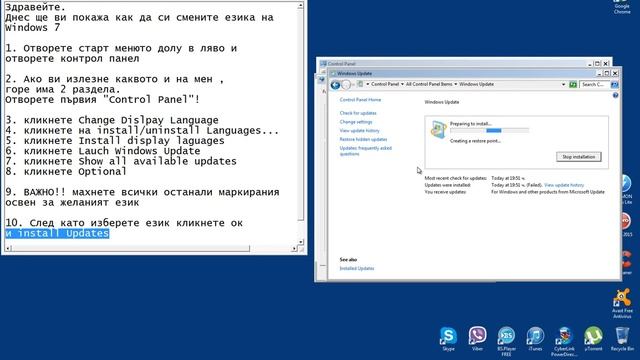Click the search magnifier button in Windows Update
This screenshot has width=640, height=360.
tap(614, 84)
